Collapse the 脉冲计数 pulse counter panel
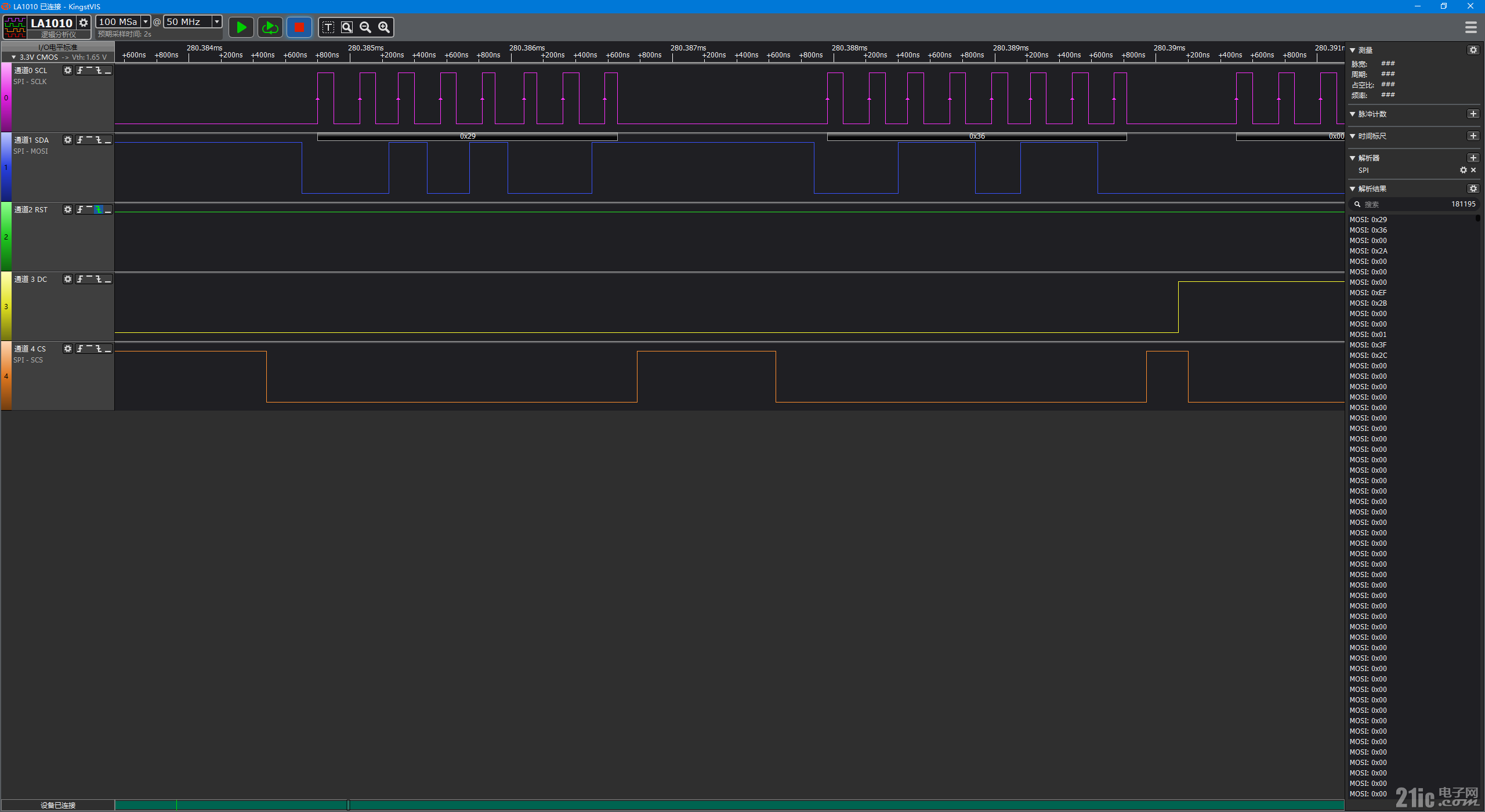 tap(1353, 114)
